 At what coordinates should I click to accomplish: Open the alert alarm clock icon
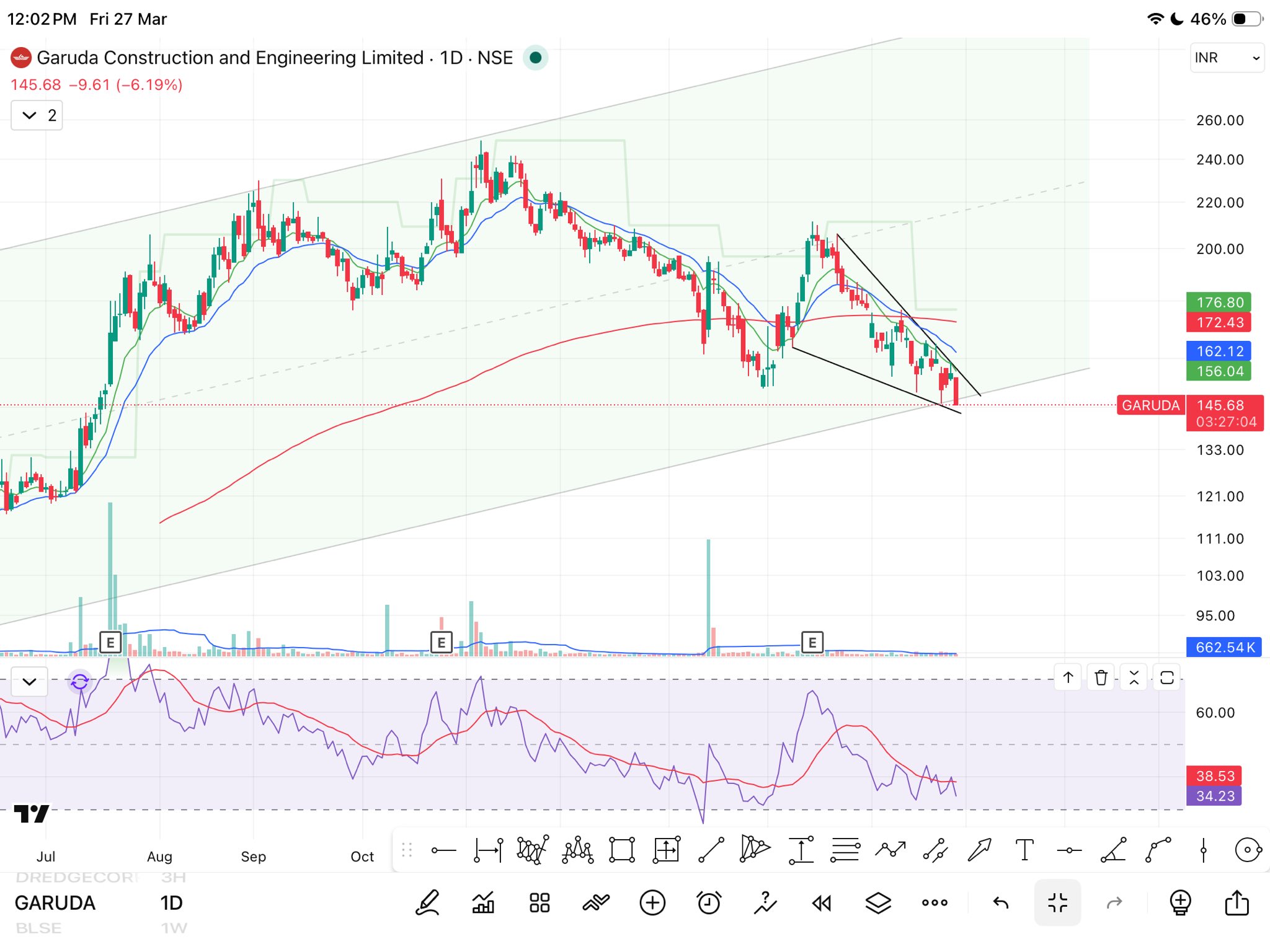tap(709, 903)
